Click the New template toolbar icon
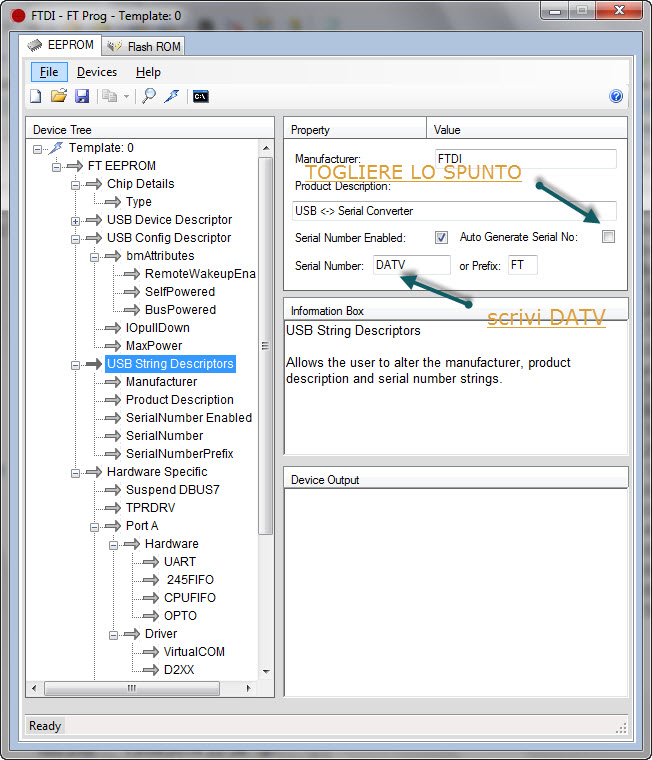The image size is (652, 760). 35,96
